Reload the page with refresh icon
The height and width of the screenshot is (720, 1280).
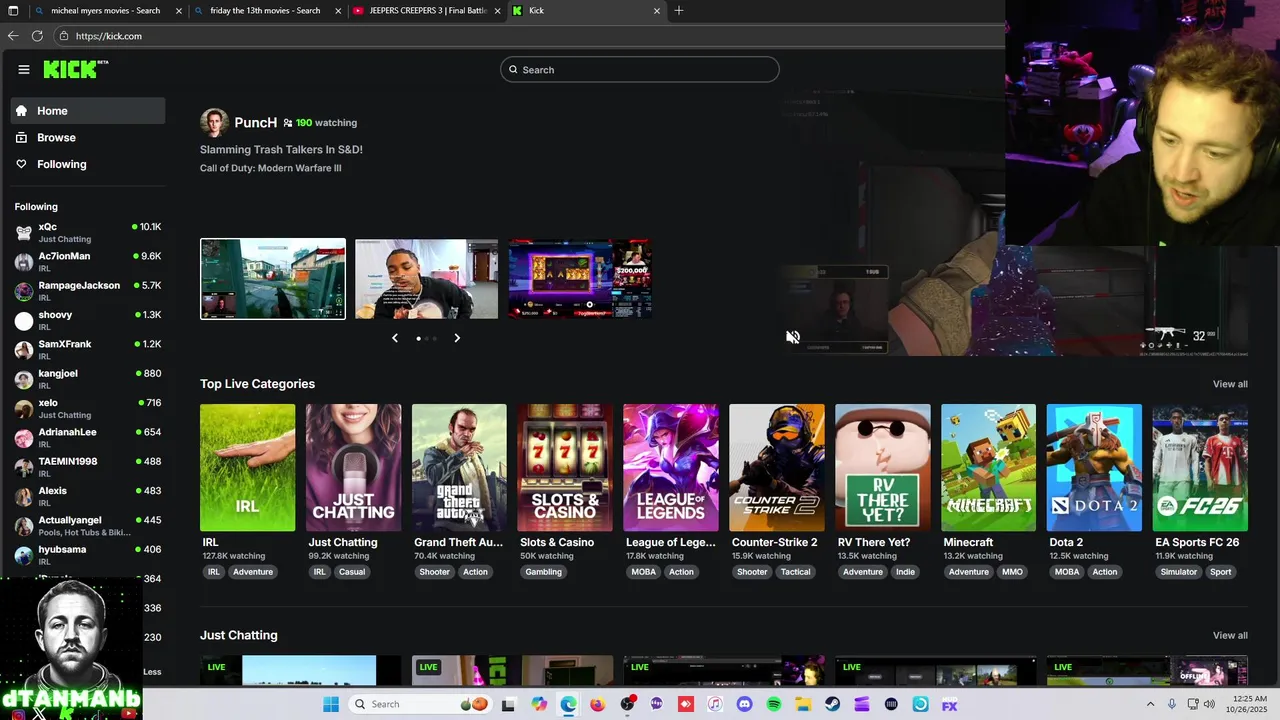tap(37, 35)
